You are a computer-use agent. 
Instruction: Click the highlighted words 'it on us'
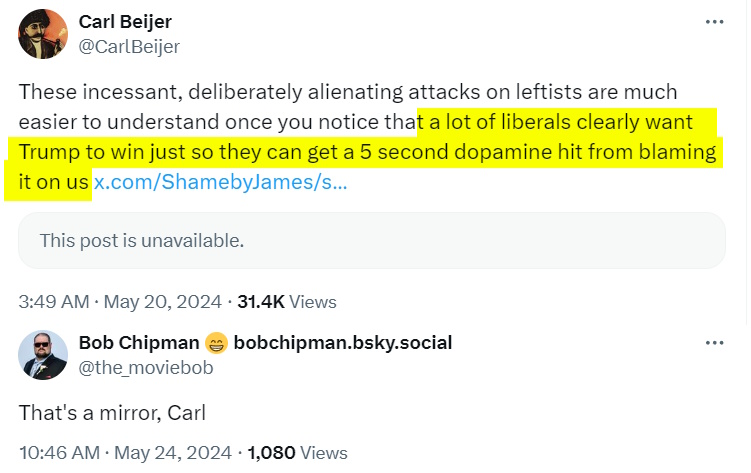(x=50, y=185)
